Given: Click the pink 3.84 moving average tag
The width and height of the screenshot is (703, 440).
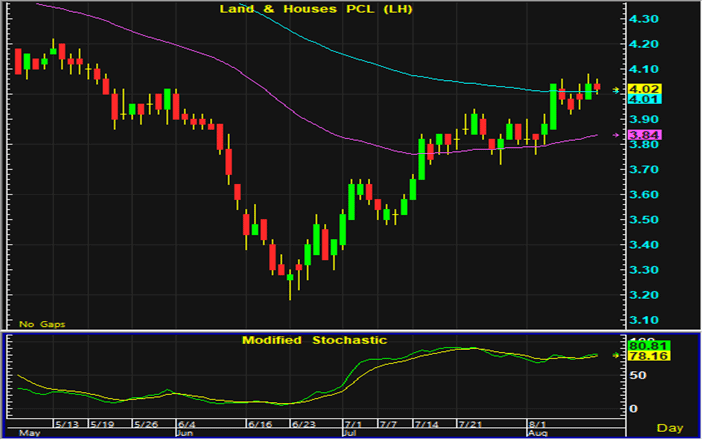Looking at the screenshot, I should [645, 135].
